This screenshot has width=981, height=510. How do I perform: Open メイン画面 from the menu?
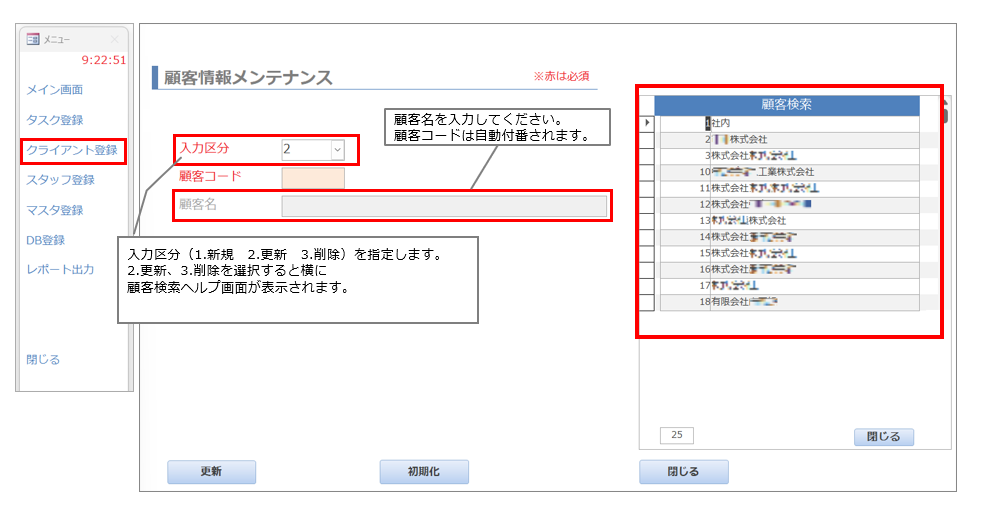pyautogui.click(x=54, y=90)
